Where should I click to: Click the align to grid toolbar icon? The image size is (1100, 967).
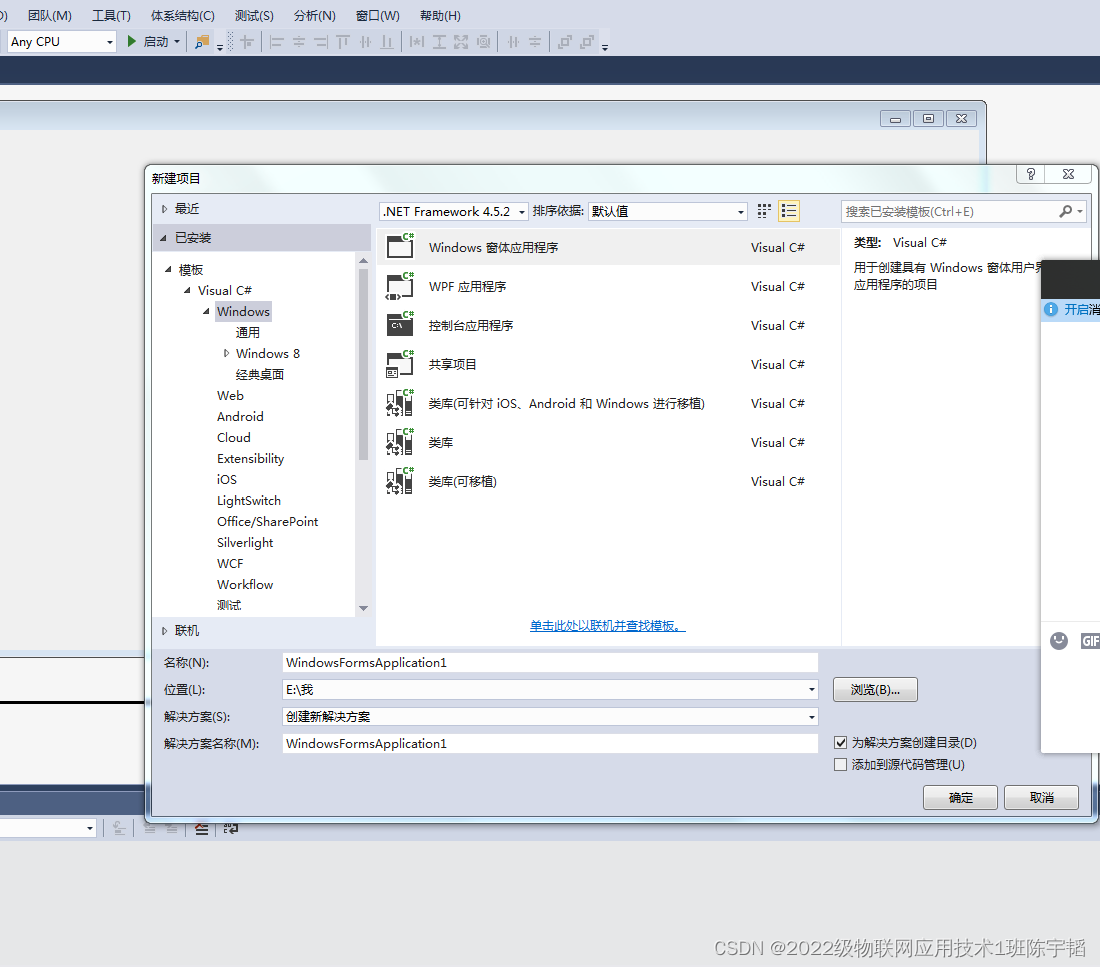click(x=247, y=42)
